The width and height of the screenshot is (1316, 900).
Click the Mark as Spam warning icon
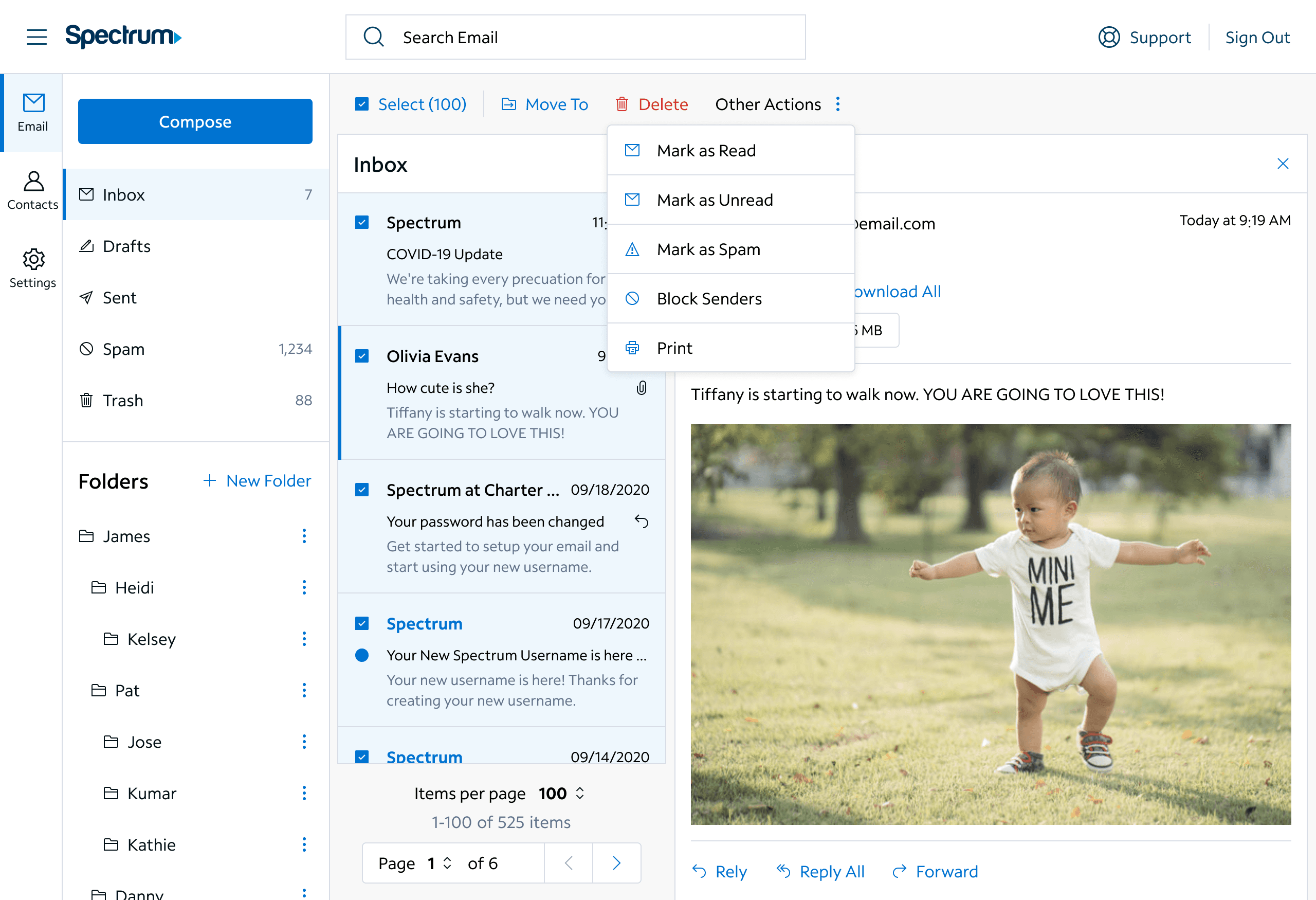pos(632,249)
